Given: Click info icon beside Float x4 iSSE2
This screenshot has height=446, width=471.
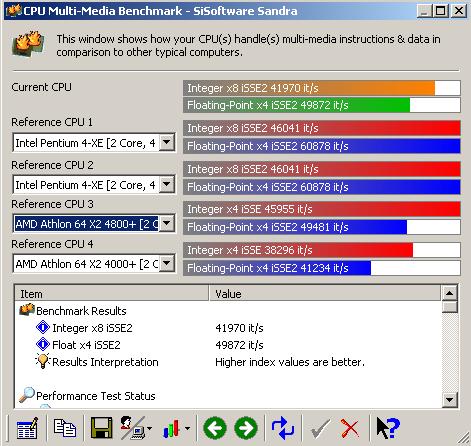Looking at the screenshot, I should 43,344.
